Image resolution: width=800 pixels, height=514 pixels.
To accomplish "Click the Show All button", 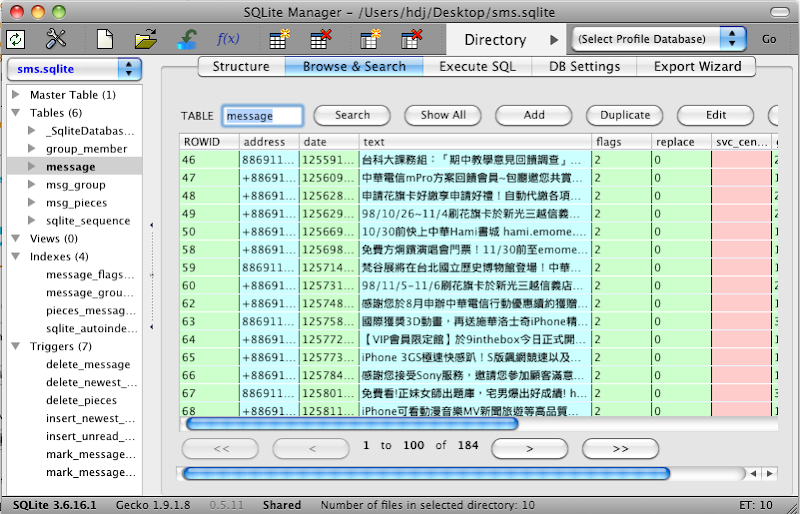I will click(443, 115).
